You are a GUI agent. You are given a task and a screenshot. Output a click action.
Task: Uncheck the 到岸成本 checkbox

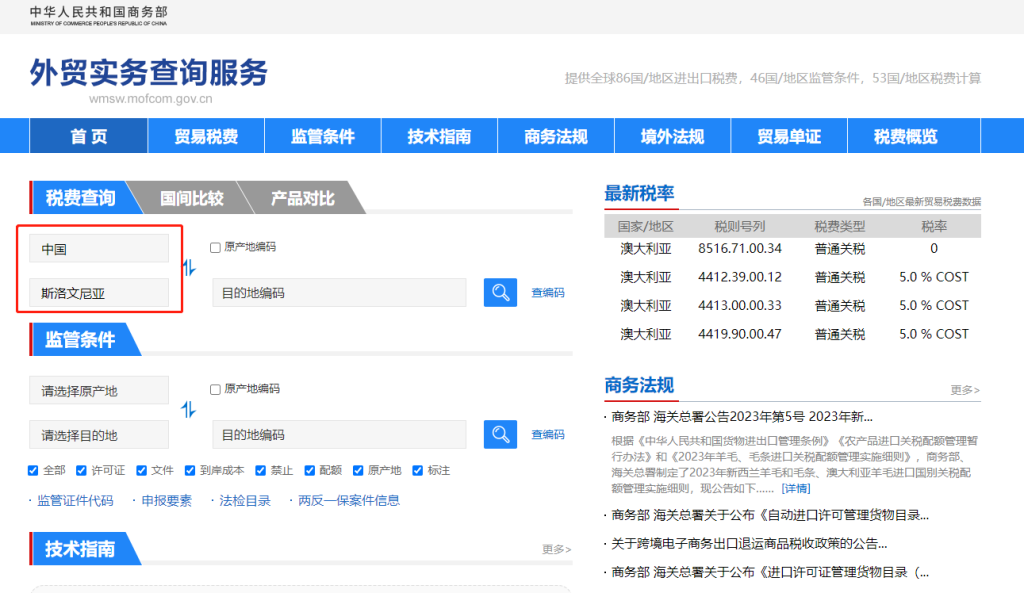tap(190, 470)
